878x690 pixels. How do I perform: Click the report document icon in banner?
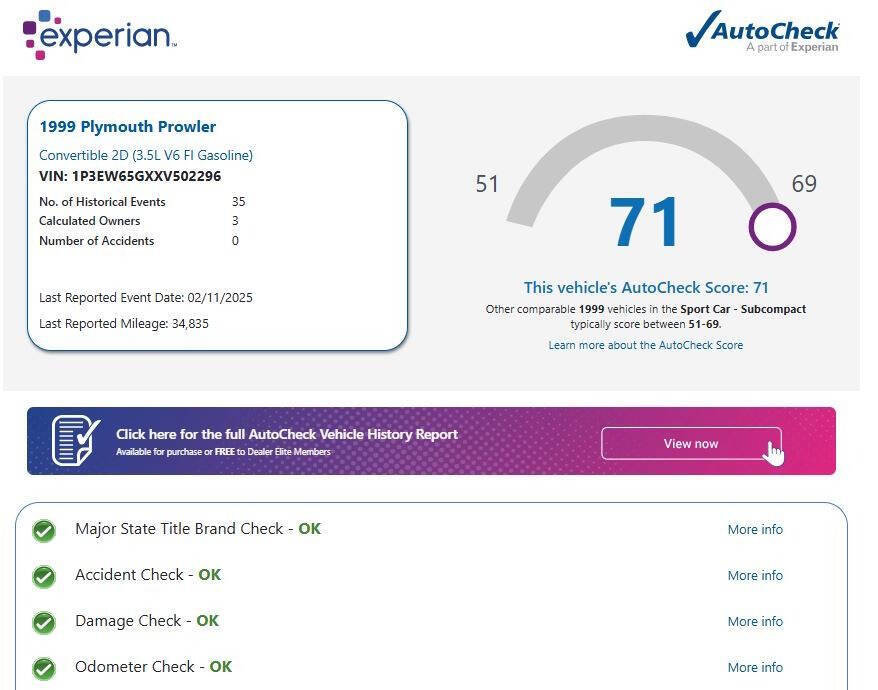75,441
